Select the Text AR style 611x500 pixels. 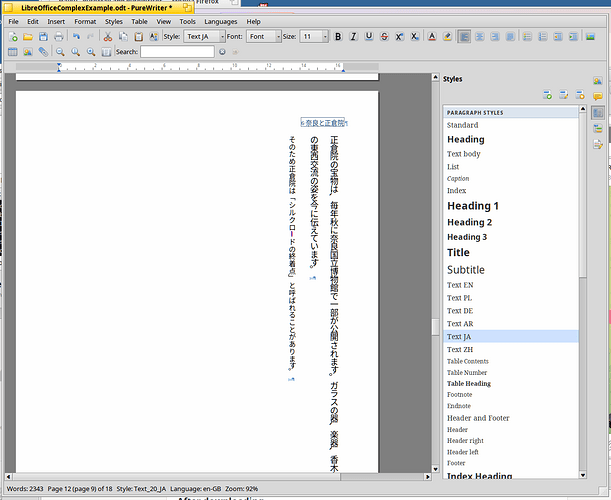[x=511, y=324]
